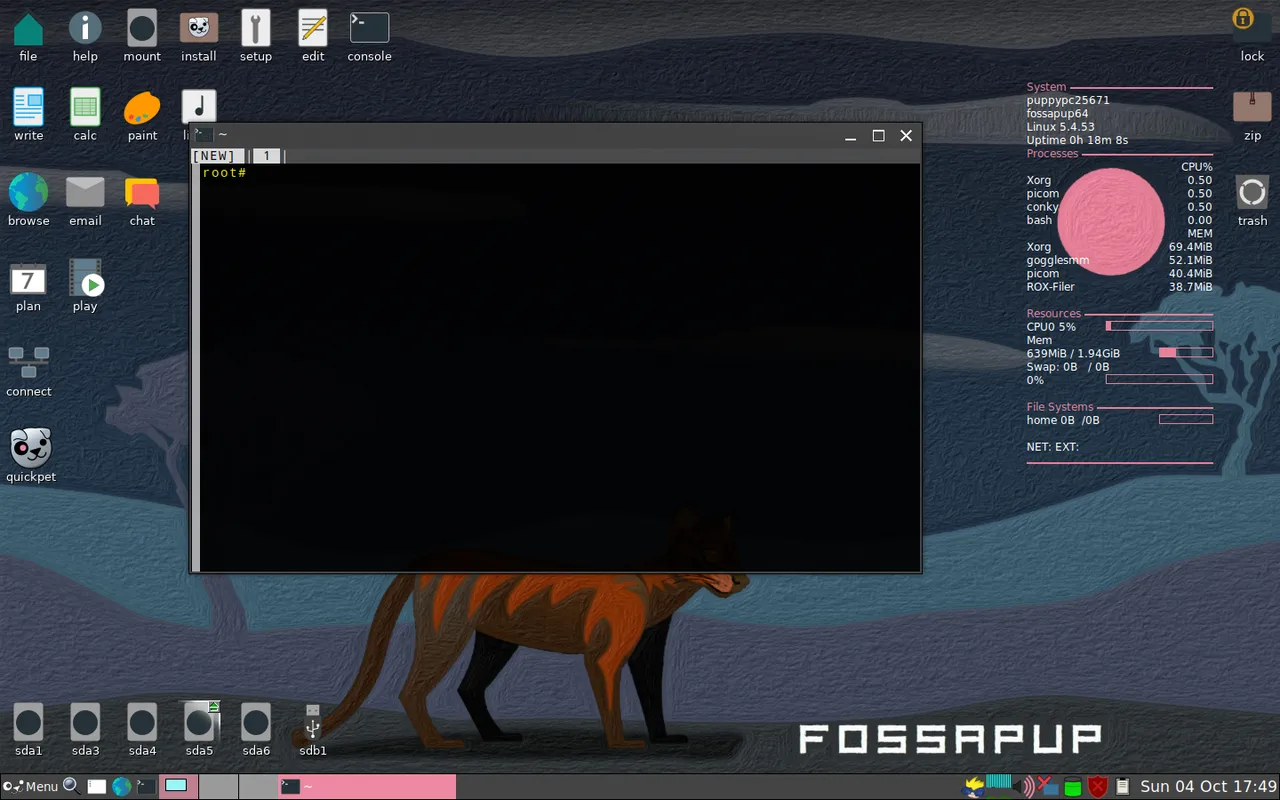Launch the terminal from taskbar launcher
The width and height of the screenshot is (1280, 800).
tap(146, 787)
